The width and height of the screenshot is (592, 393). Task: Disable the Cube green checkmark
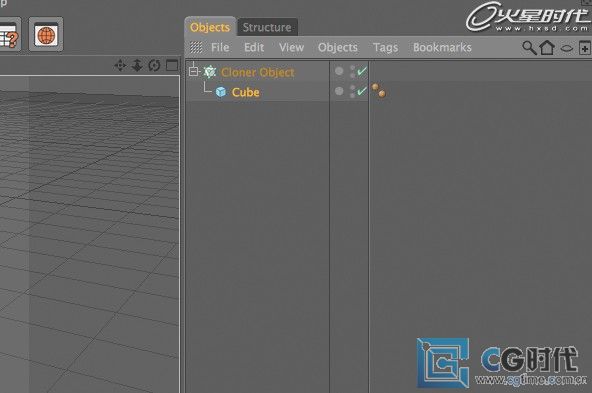tap(362, 91)
